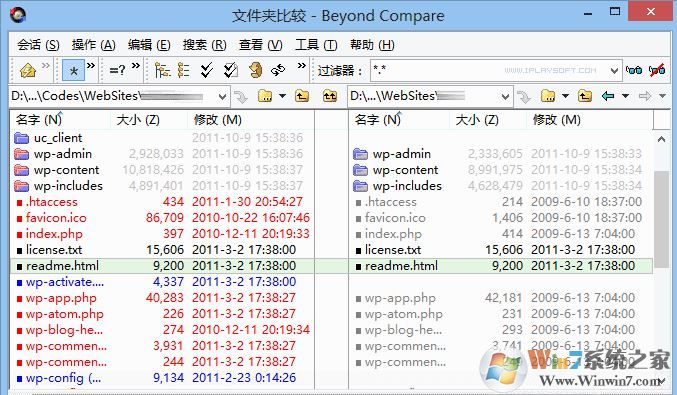Toggle the Show All asterisk button
The width and height of the screenshot is (677, 395).
pyautogui.click(x=73, y=70)
